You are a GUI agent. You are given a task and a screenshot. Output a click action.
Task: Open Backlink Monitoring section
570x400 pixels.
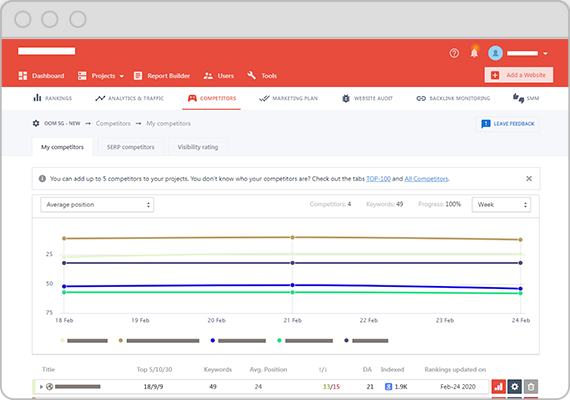click(x=453, y=98)
